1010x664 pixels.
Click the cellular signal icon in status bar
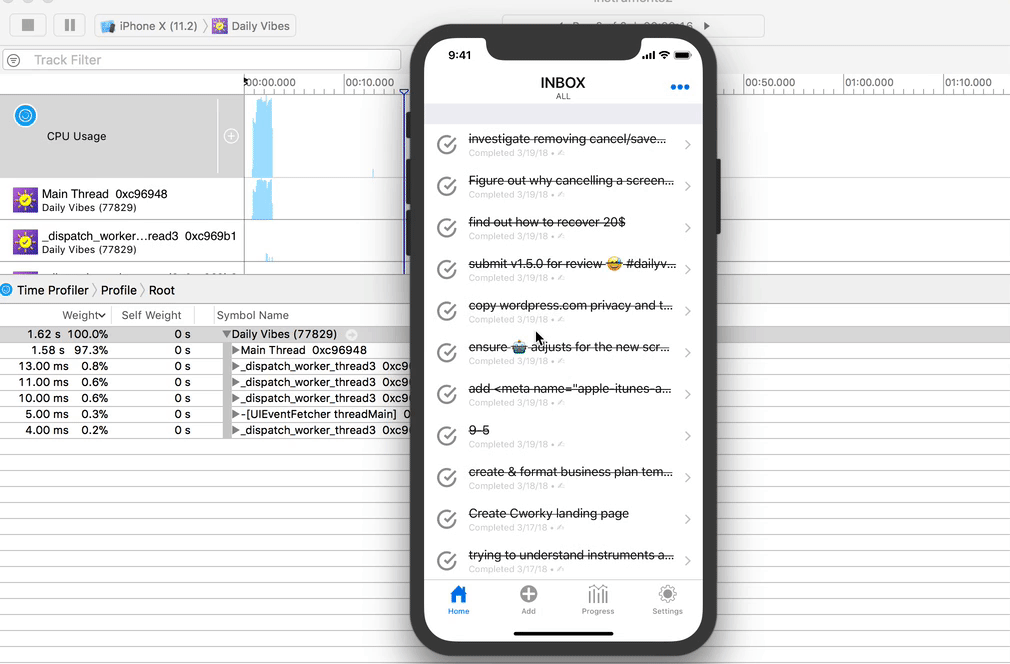click(x=648, y=55)
